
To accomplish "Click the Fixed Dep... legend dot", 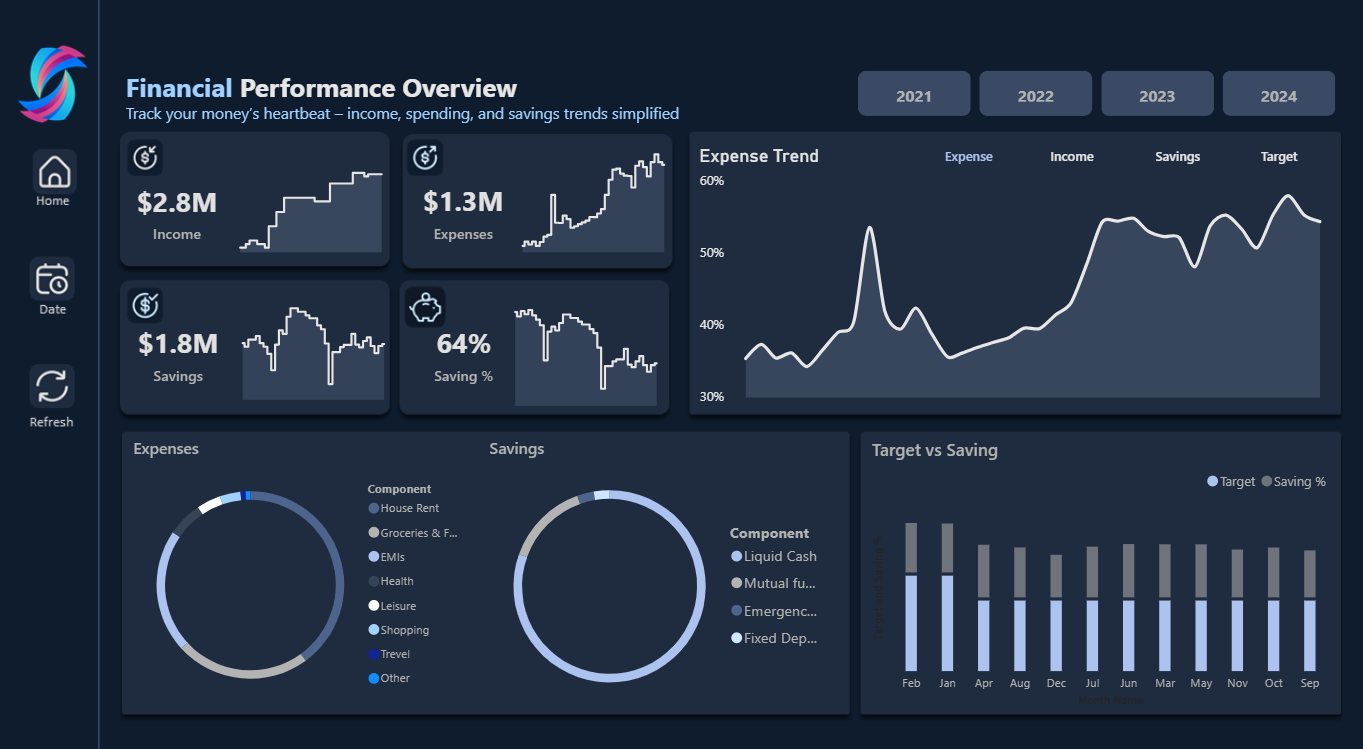I will 737,638.
